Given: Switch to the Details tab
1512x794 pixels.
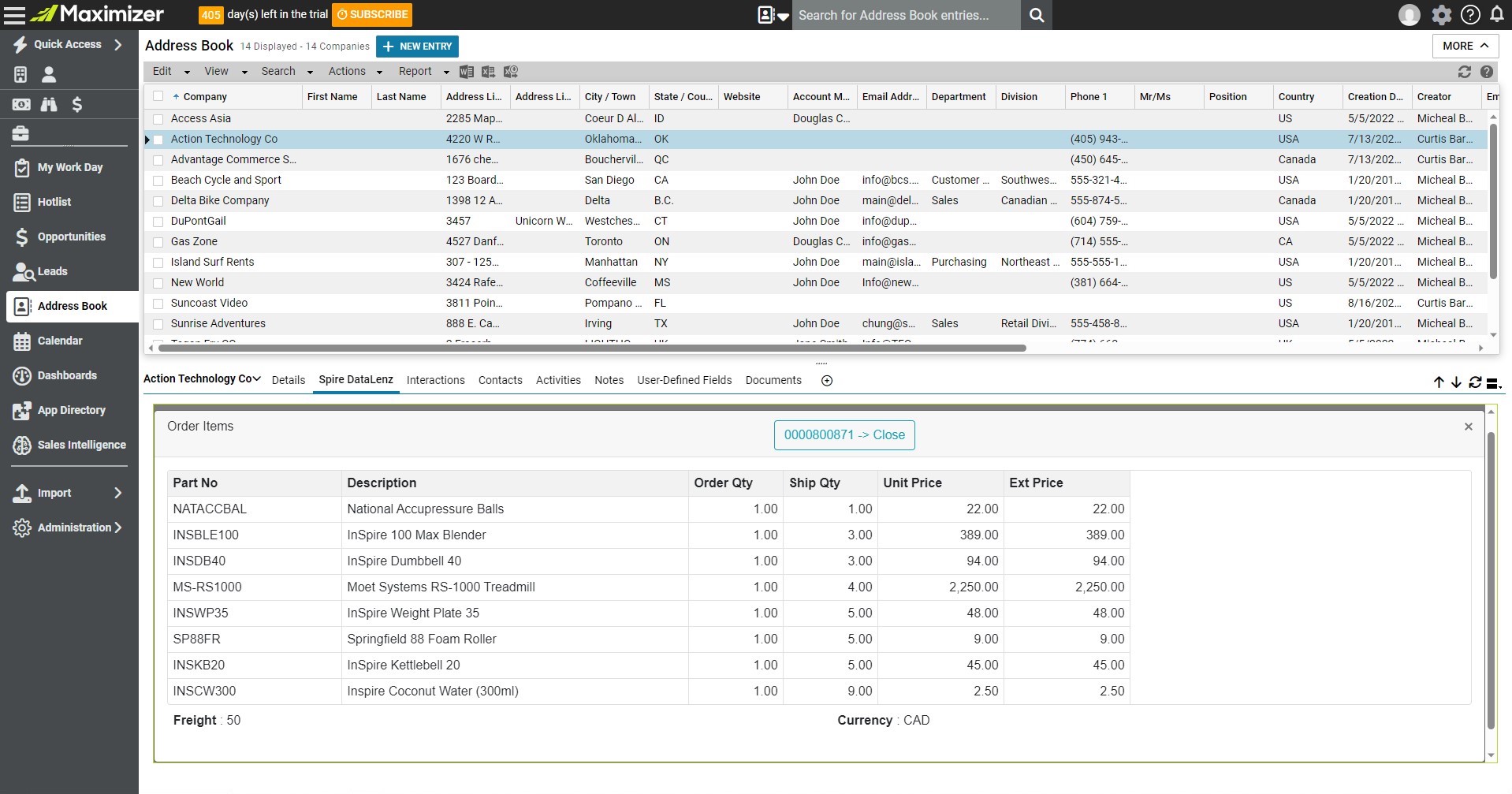Looking at the screenshot, I should click(289, 380).
